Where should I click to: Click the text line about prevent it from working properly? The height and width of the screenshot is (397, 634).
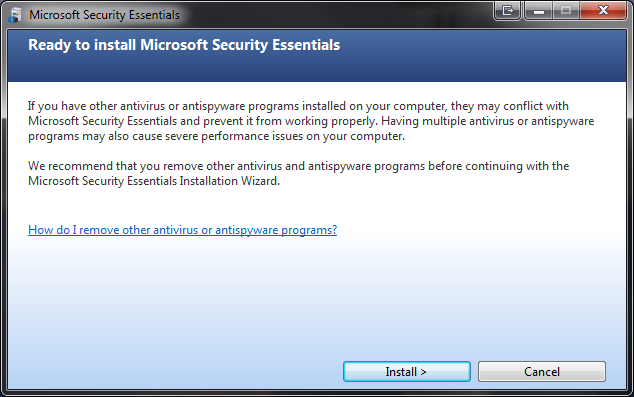[x=311, y=121]
